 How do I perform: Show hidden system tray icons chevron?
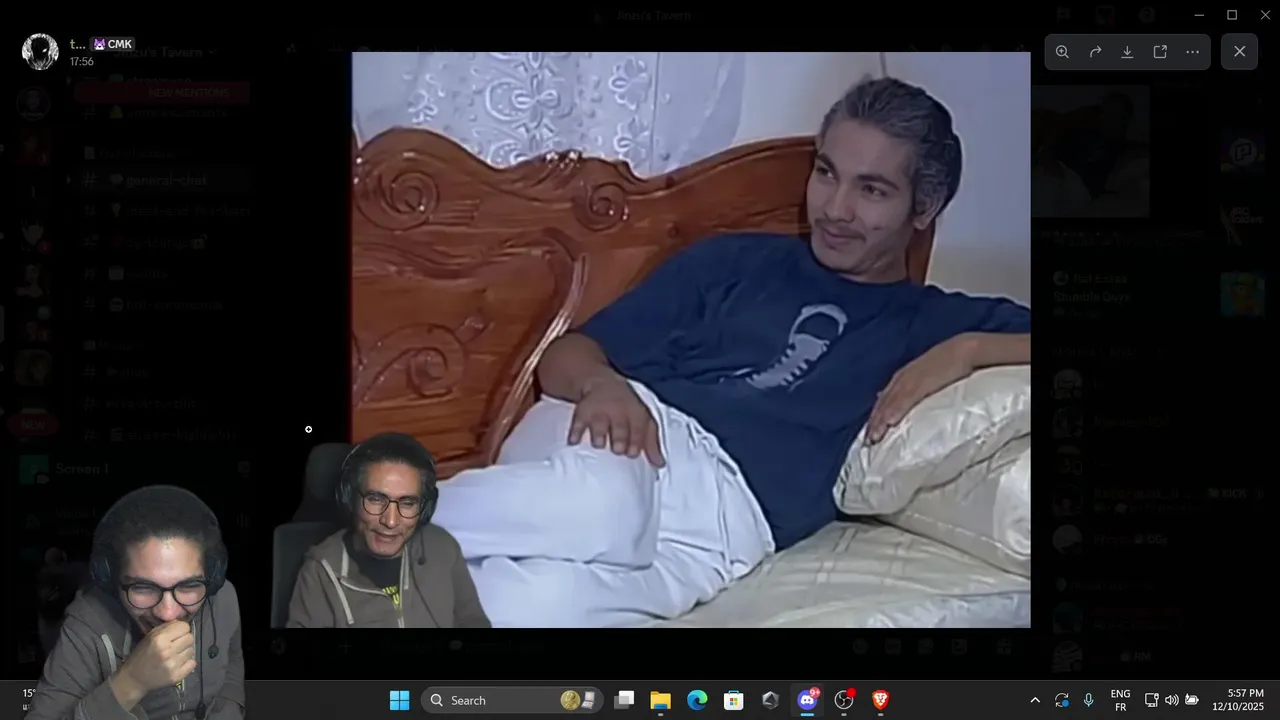pyautogui.click(x=1035, y=700)
